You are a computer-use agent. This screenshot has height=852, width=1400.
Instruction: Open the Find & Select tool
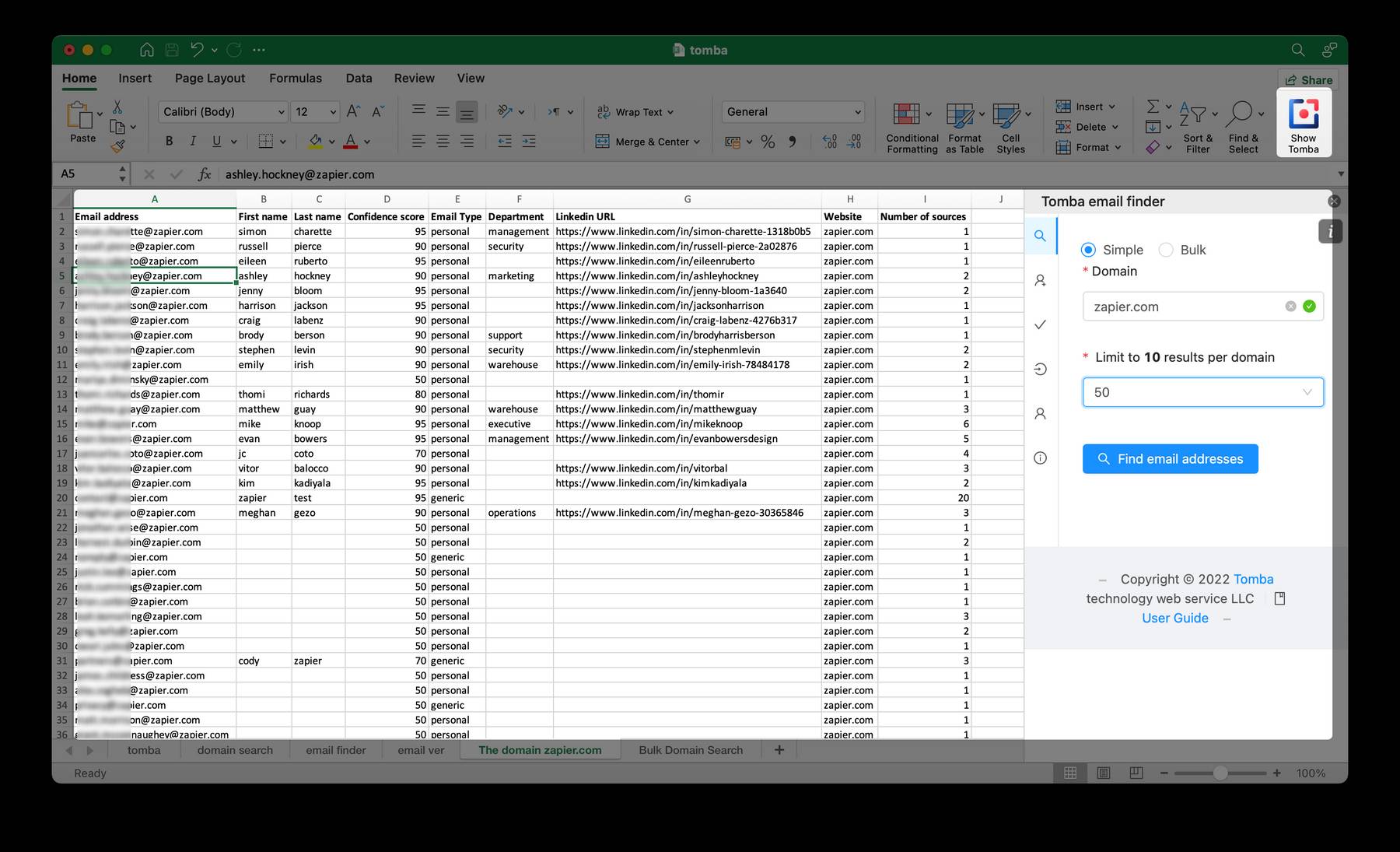tap(1244, 126)
